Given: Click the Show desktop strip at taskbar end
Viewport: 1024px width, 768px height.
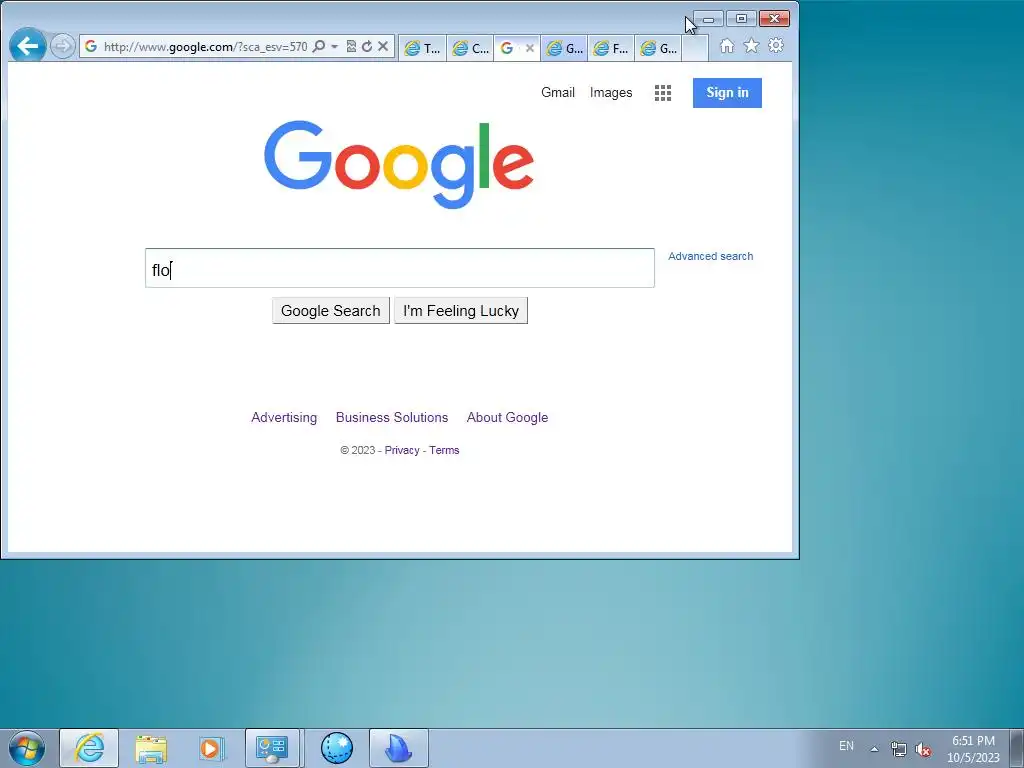Looking at the screenshot, I should pos(1017,749).
